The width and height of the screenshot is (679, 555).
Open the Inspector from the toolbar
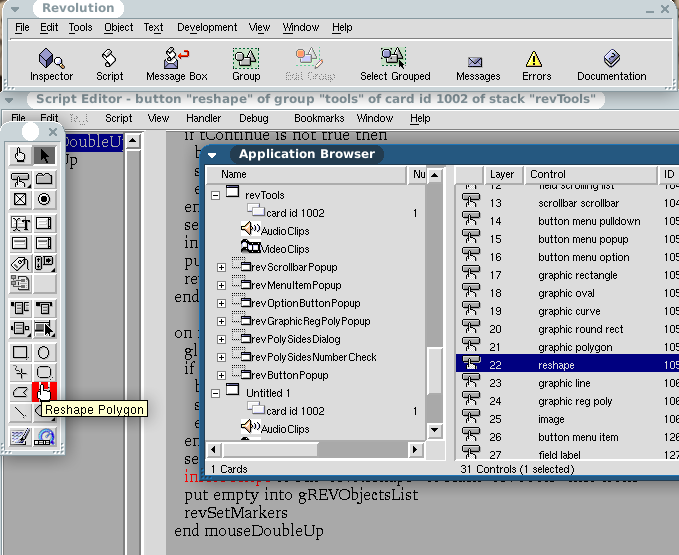51,64
